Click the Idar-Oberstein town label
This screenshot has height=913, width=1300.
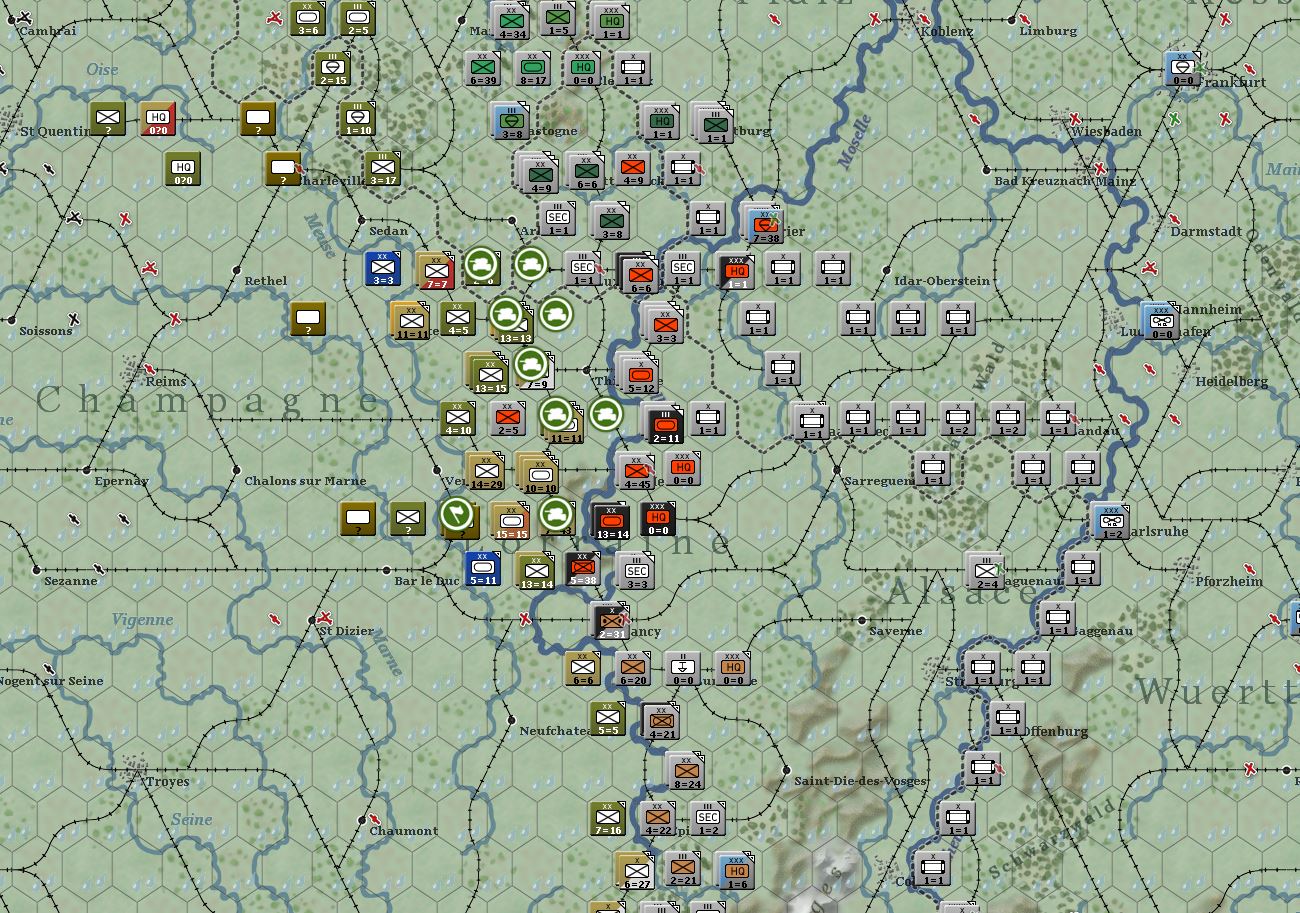[x=941, y=281]
